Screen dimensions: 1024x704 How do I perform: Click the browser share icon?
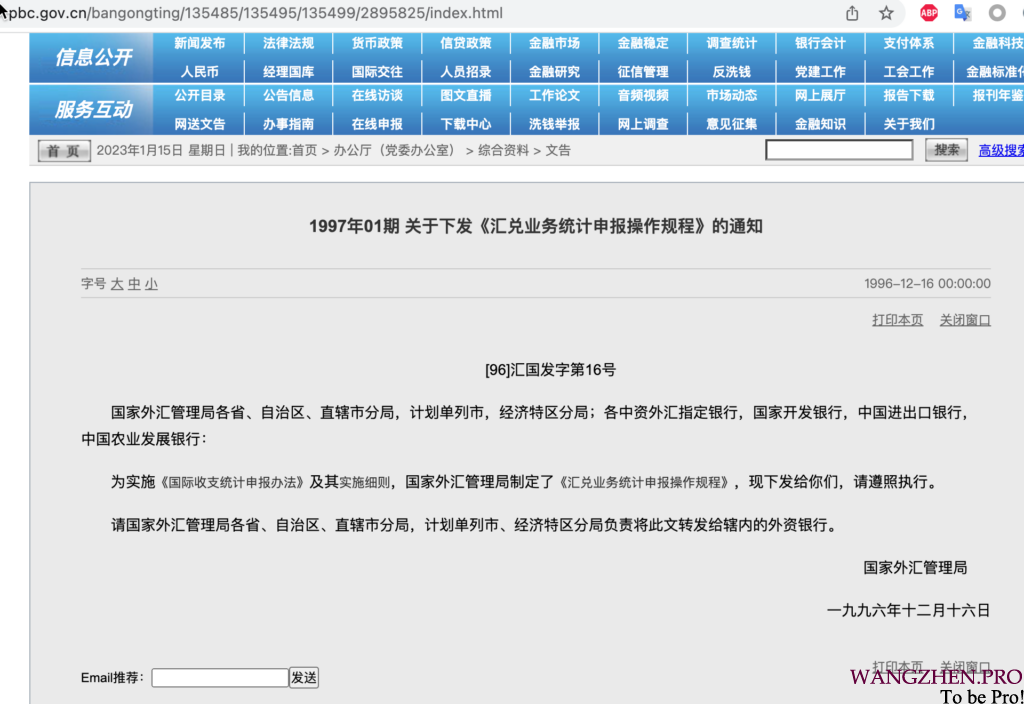(852, 13)
